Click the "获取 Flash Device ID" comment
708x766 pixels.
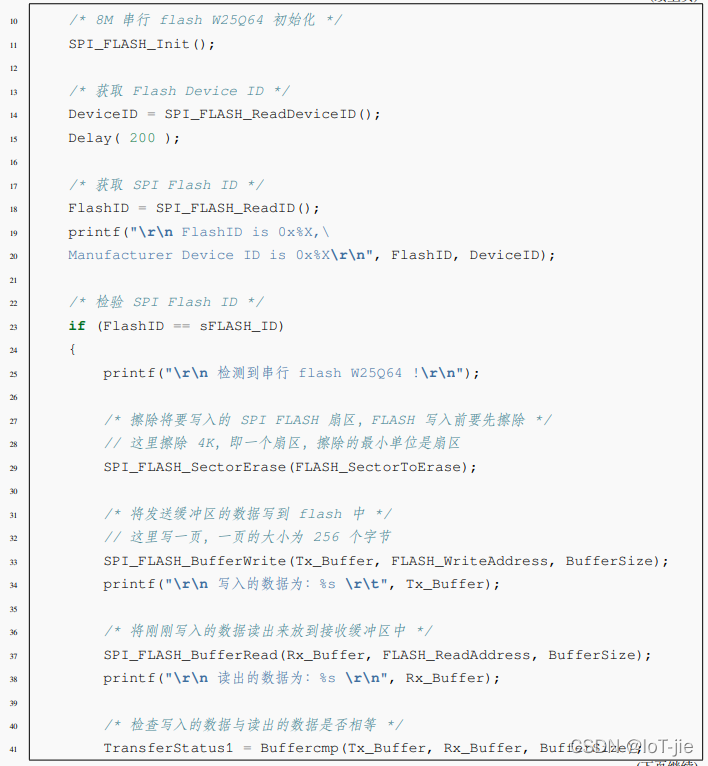(179, 91)
